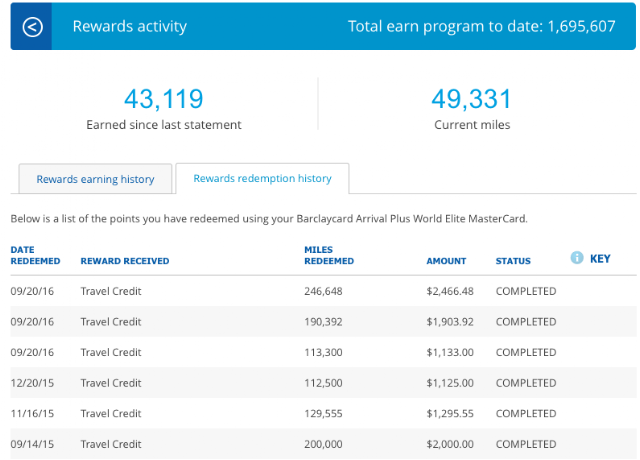Click the 43,119 earned since last statement

tap(164, 99)
